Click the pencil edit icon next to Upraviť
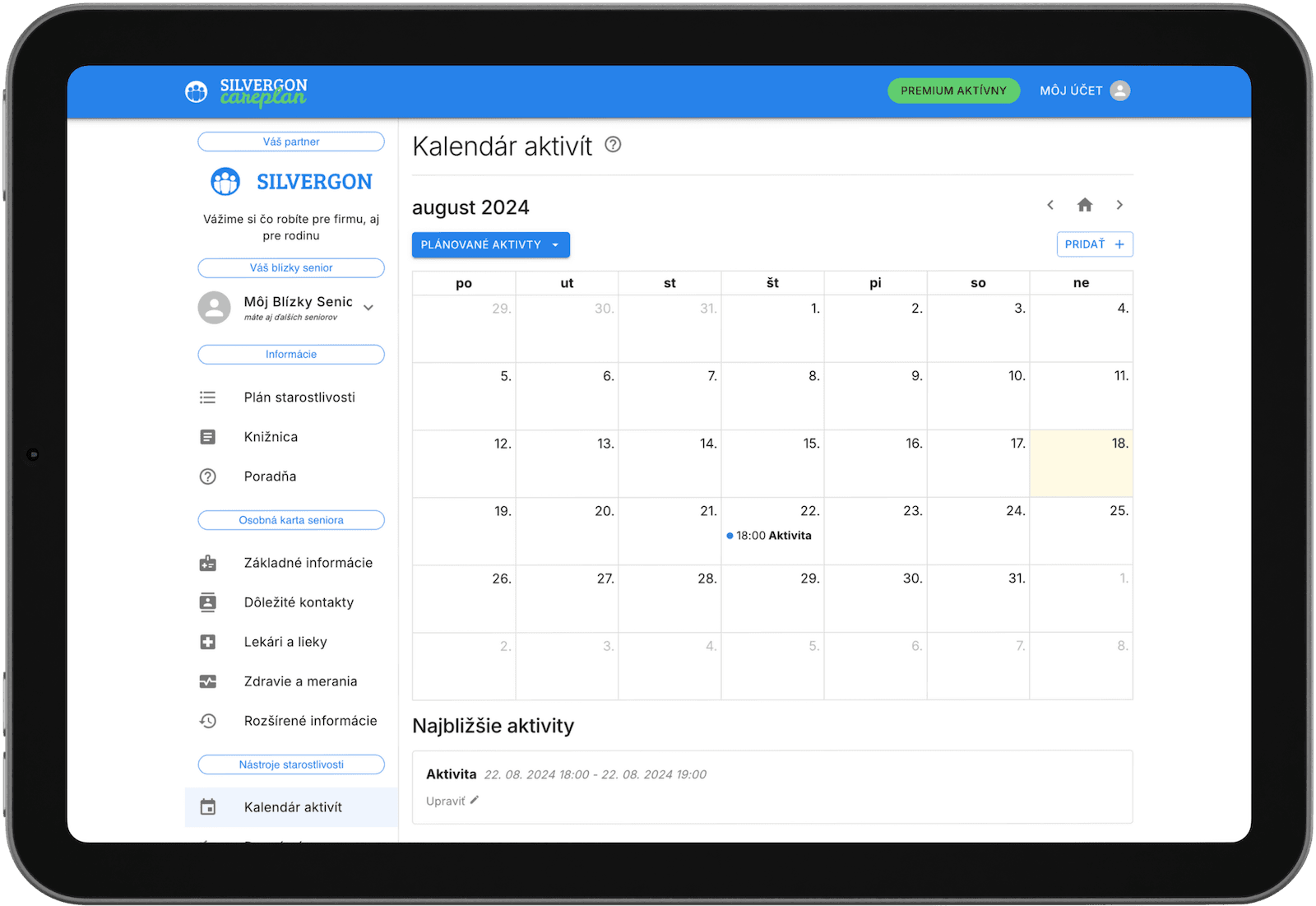Viewport: 1316px width, 906px height. [475, 800]
